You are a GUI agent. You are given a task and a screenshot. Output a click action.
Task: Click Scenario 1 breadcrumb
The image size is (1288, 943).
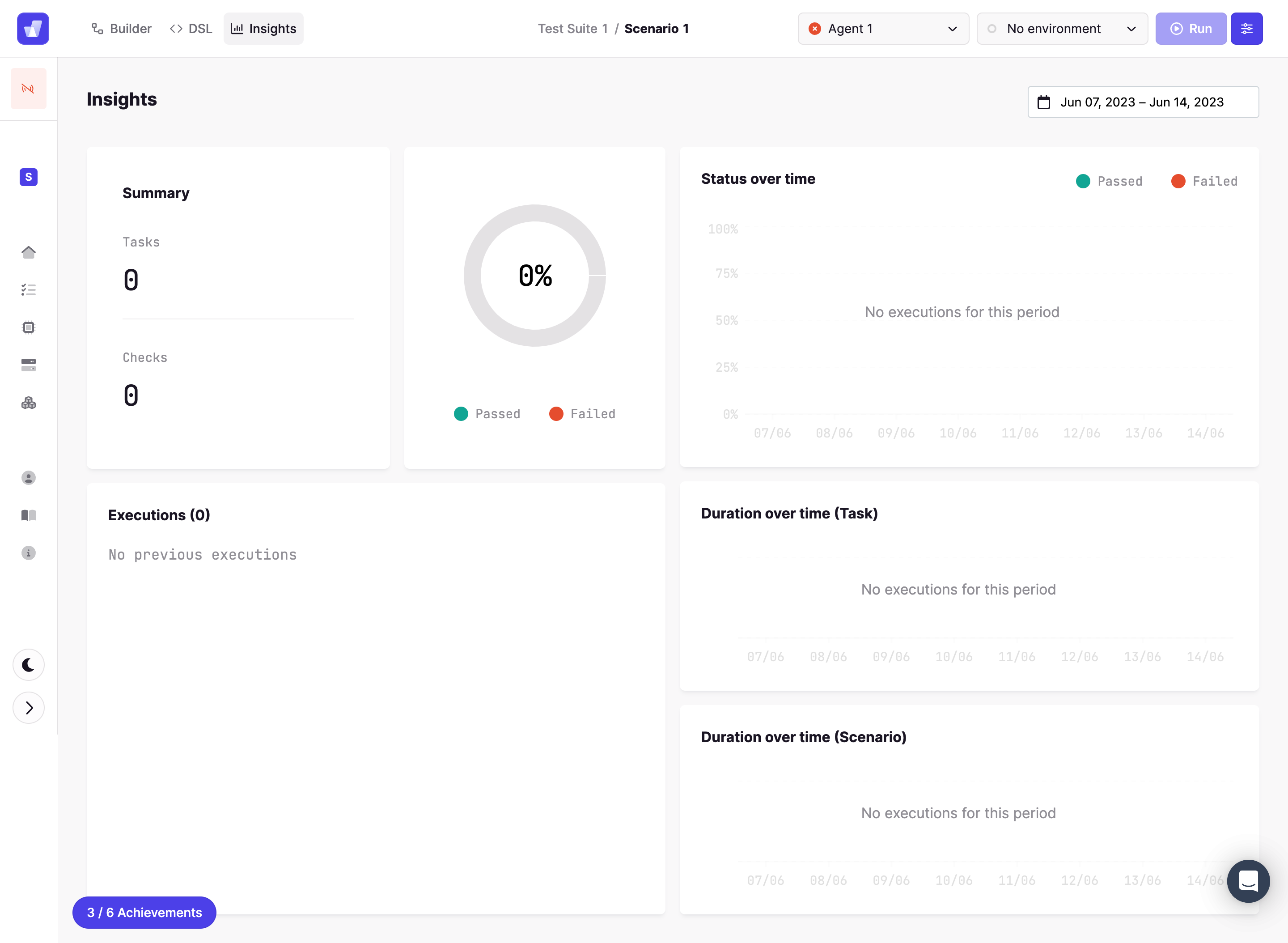pos(657,29)
